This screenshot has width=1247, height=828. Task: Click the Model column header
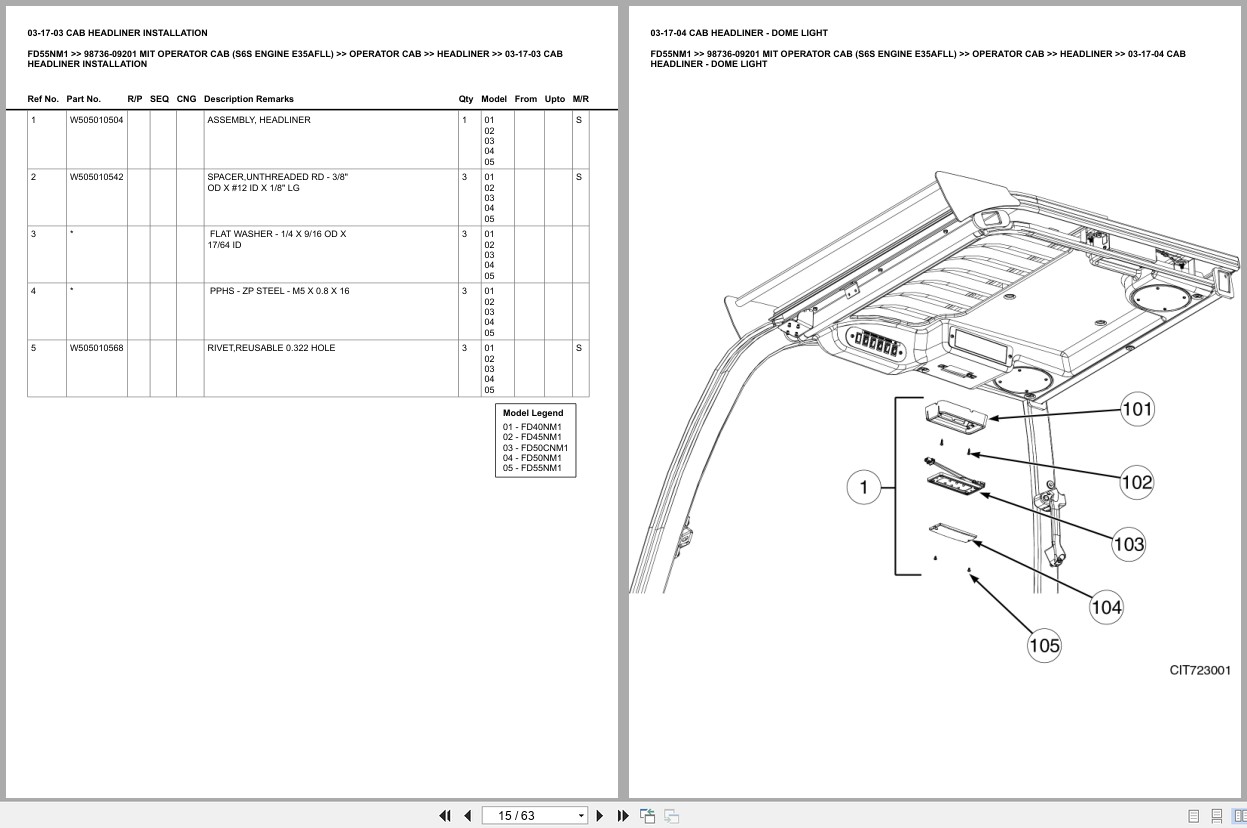pos(494,99)
